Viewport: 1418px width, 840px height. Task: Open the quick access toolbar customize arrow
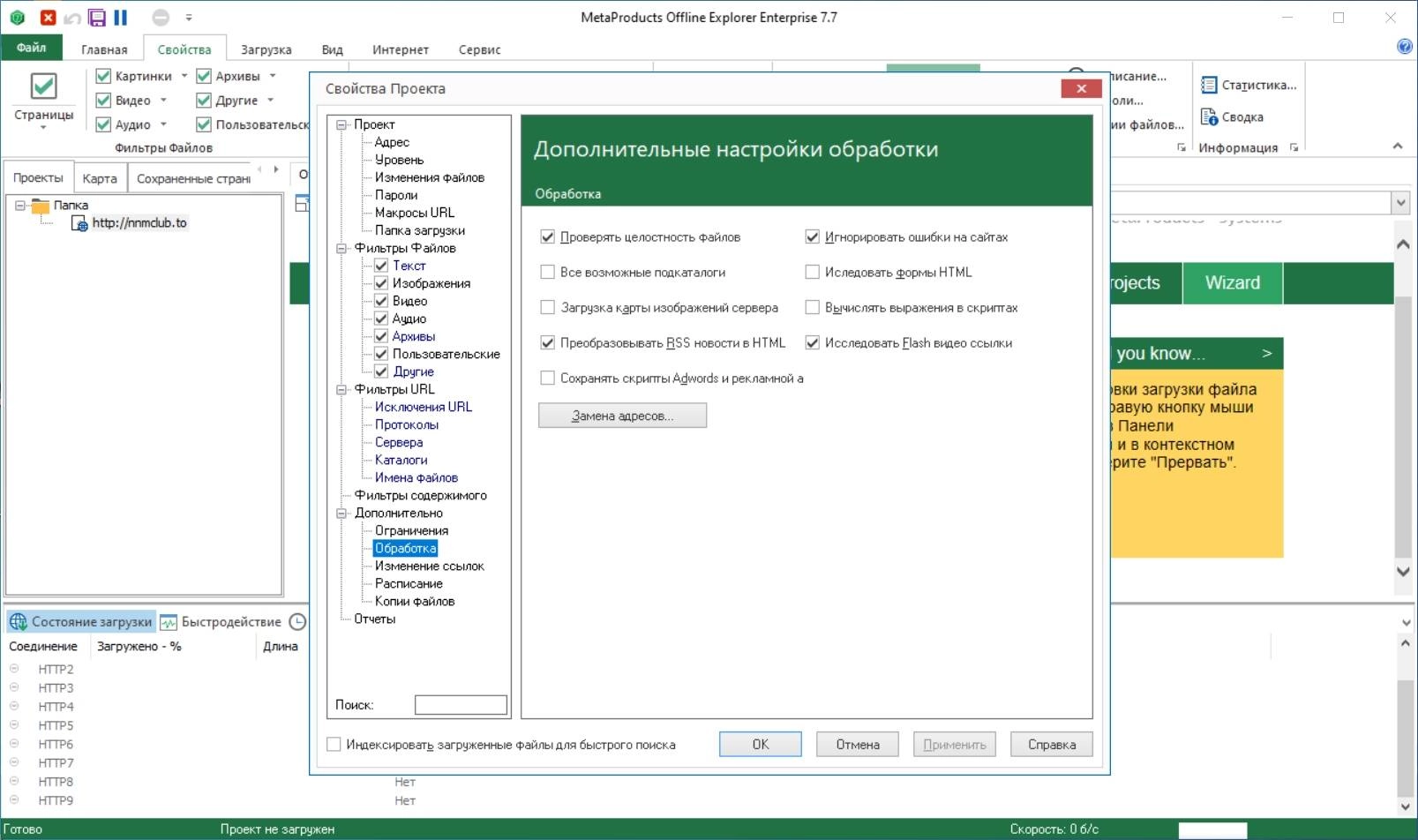click(x=188, y=18)
